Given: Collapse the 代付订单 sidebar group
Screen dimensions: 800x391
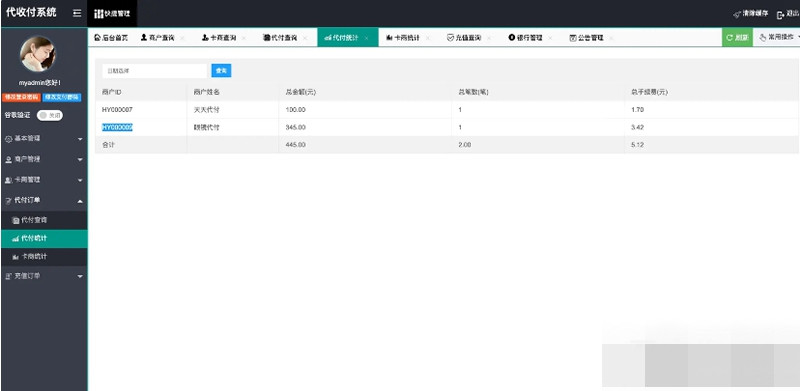Looking at the screenshot, I should point(44,200).
